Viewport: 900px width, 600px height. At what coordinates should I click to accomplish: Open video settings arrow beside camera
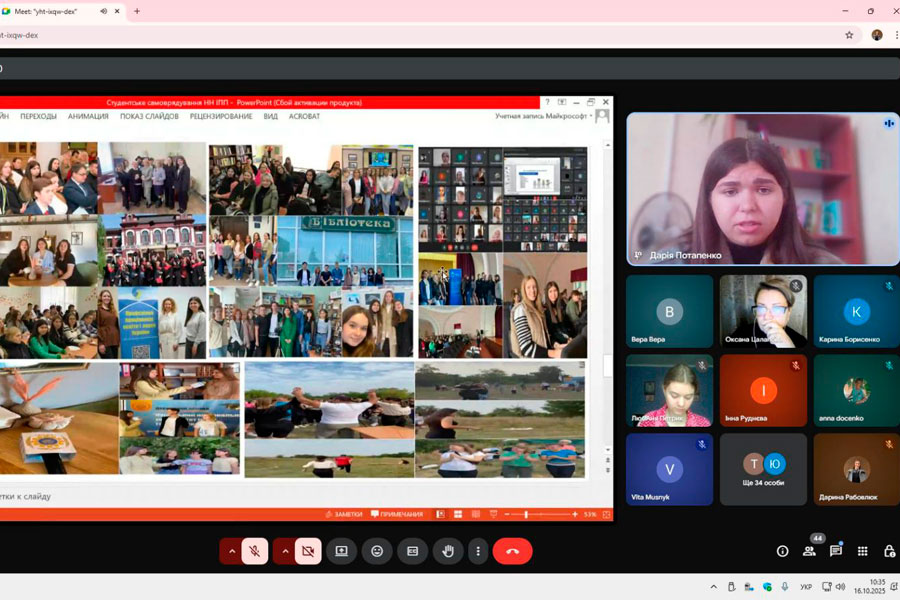click(x=285, y=551)
